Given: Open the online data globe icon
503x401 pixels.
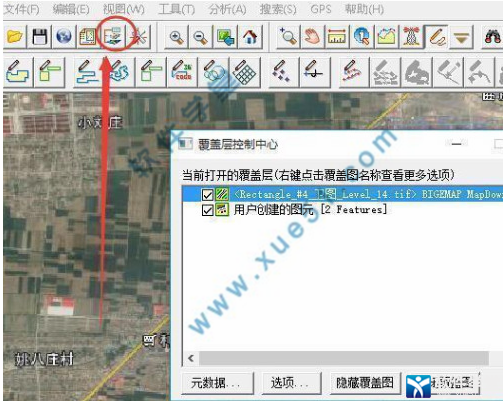Looking at the screenshot, I should pos(64,36).
